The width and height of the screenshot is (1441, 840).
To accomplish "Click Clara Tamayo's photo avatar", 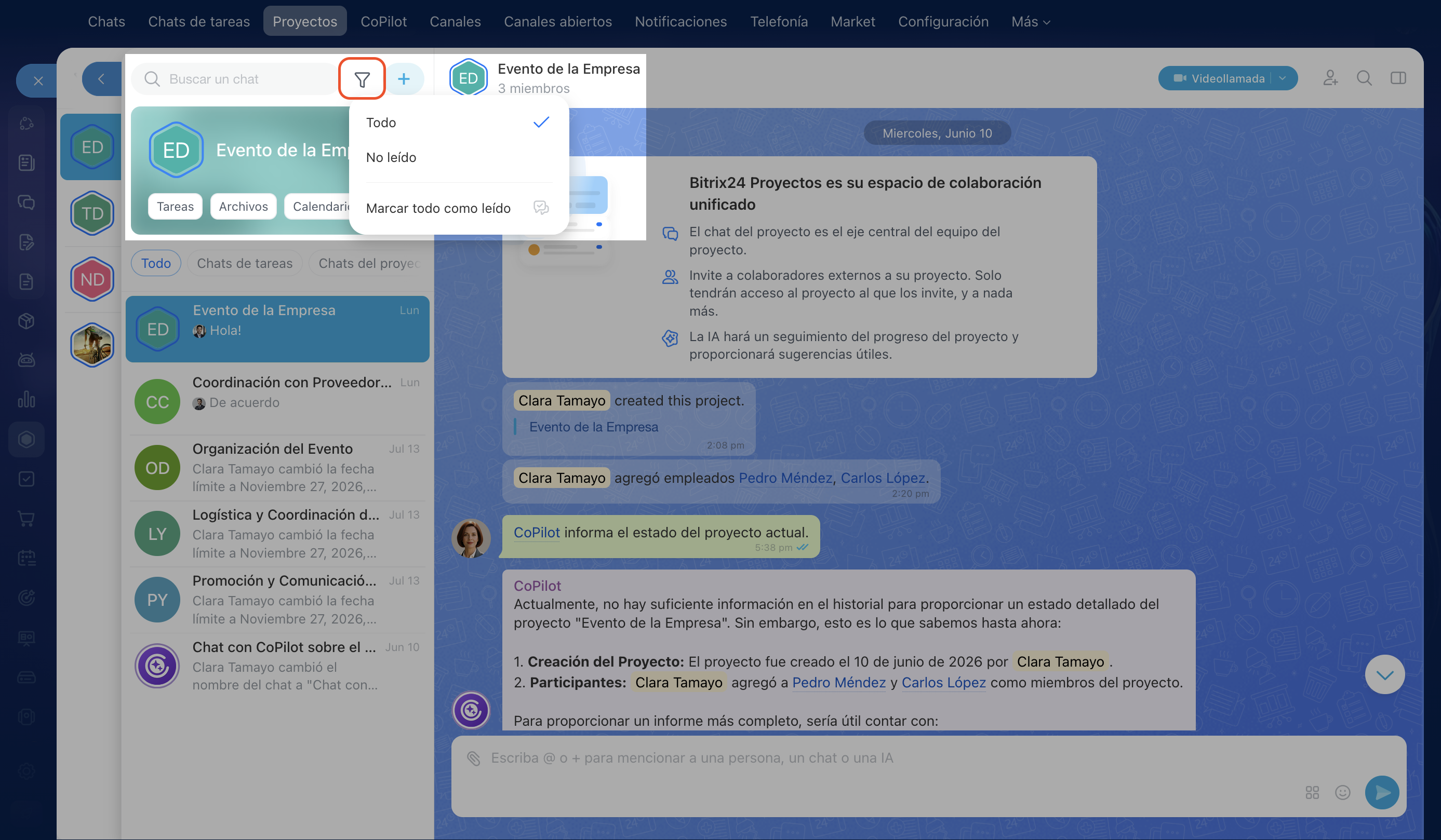I will (471, 538).
